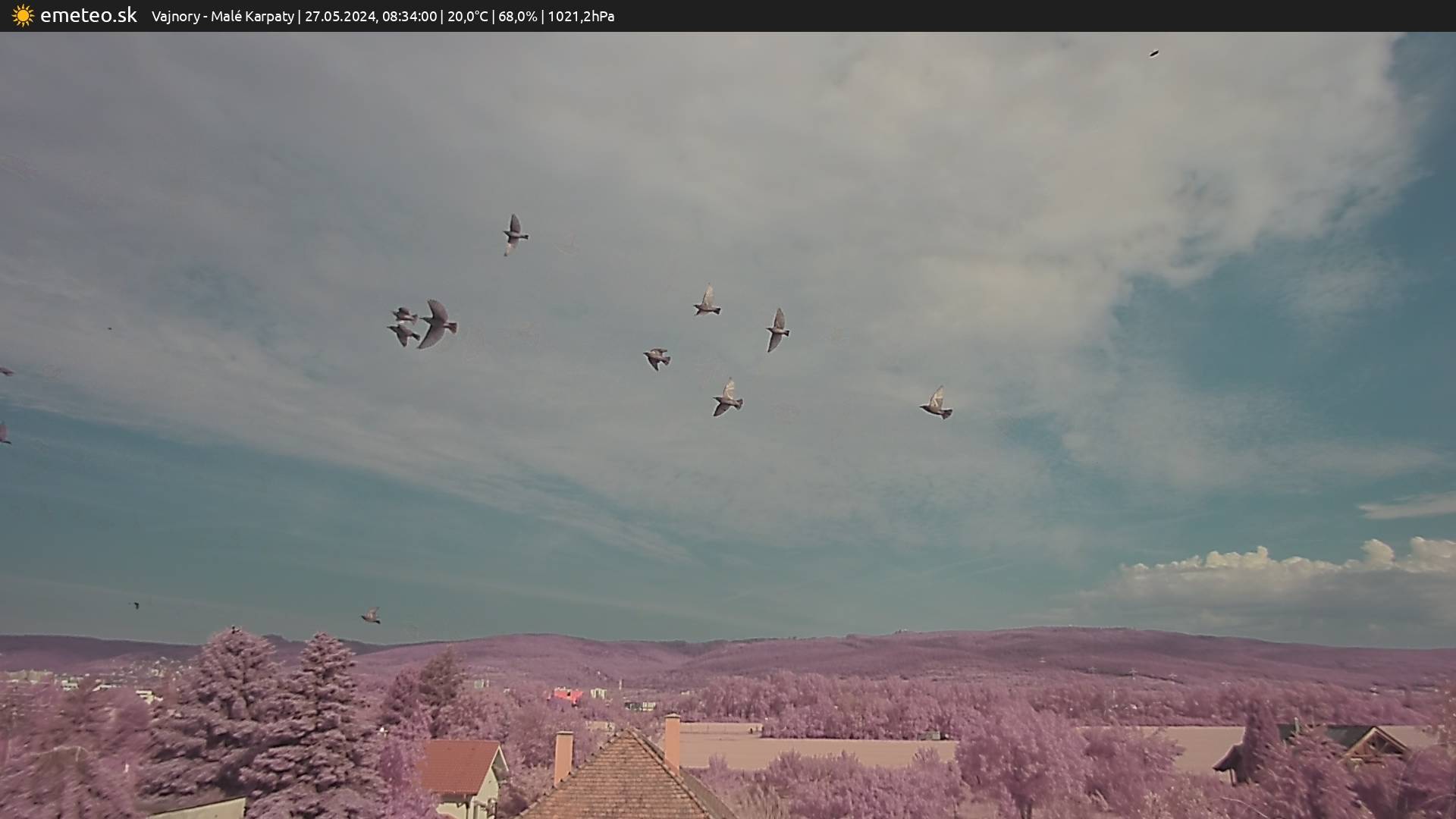The image size is (1456, 819).
Task: Click the low bird just above the hills
Action: (371, 615)
